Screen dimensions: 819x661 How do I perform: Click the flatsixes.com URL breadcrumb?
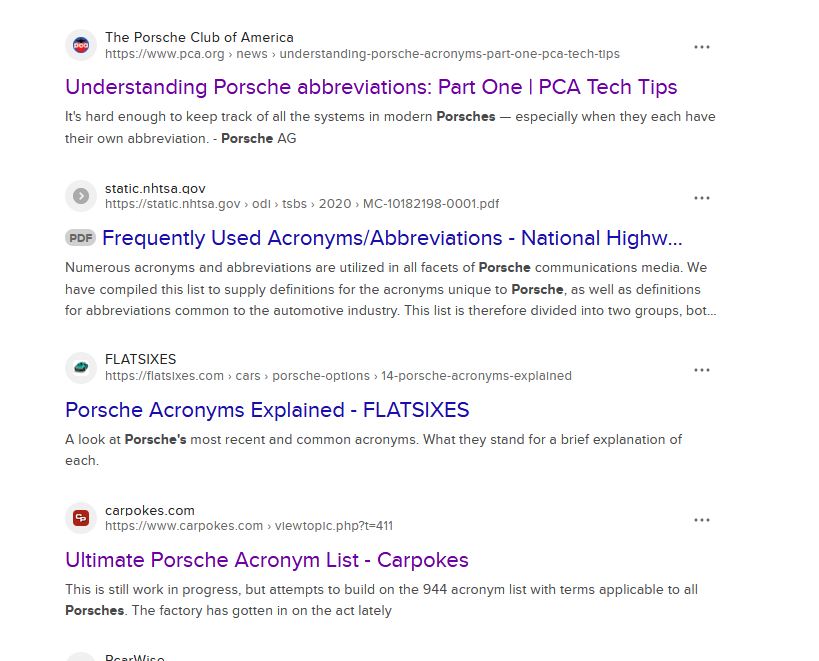point(338,376)
